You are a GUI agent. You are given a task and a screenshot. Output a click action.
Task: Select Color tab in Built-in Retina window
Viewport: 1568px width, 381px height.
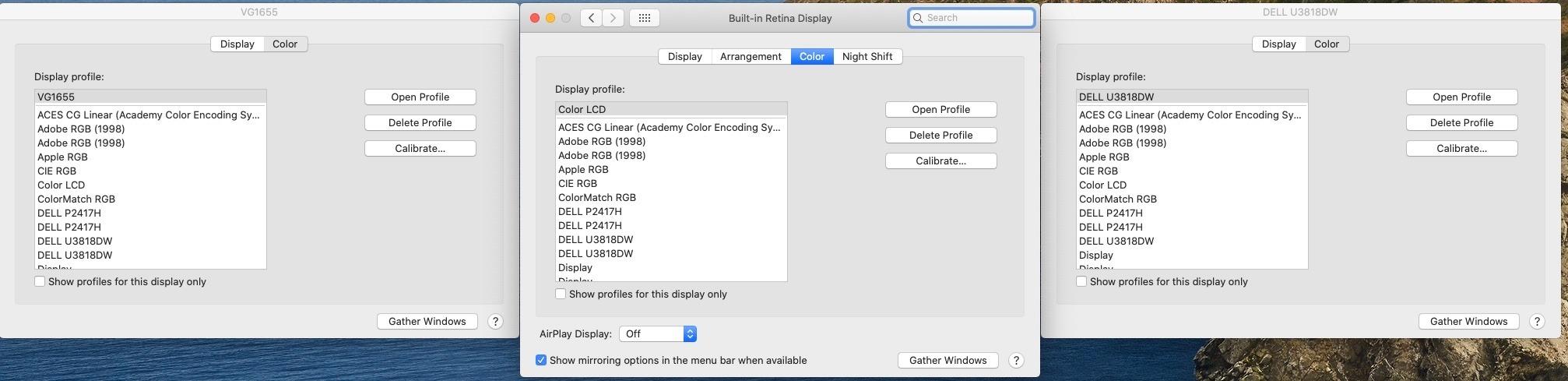[x=812, y=56]
